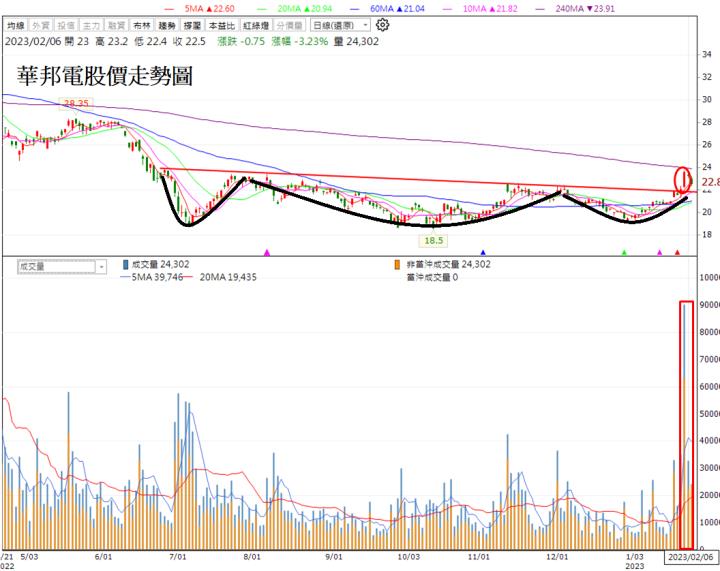The image size is (720, 571).
Task: Click the 240MA 23.91 legend label
Action: point(585,8)
